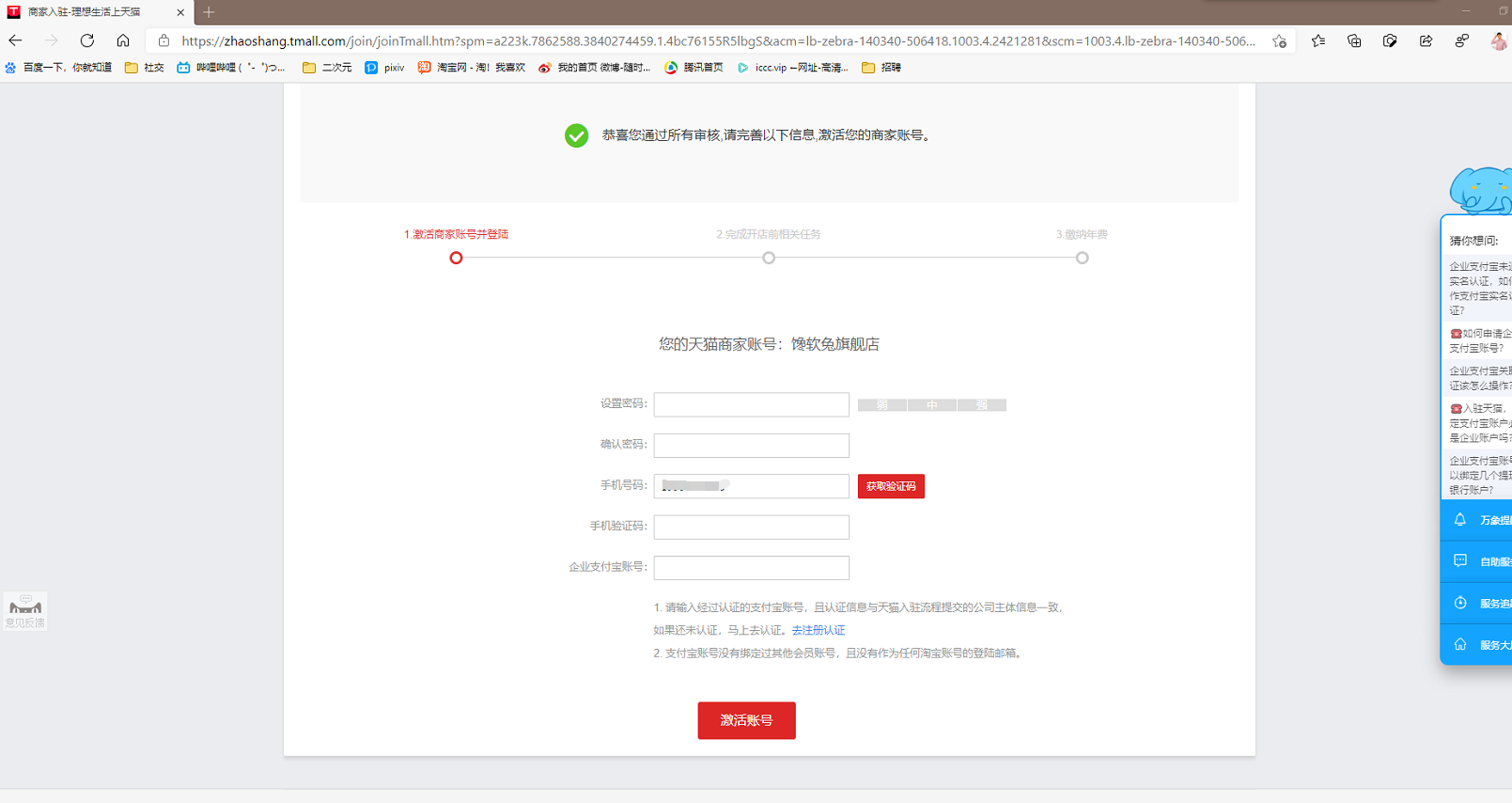This screenshot has height=803, width=1512.
Task: Open the 去注册认证 link
Action: 818,630
